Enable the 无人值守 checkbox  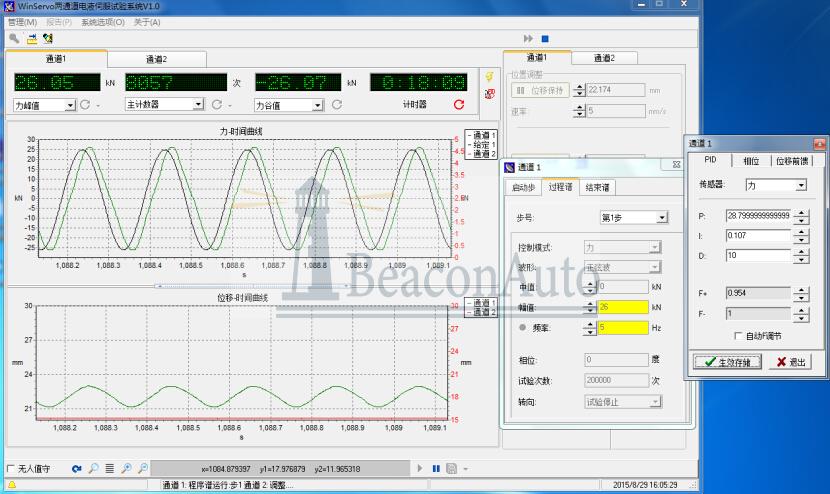click(x=12, y=468)
